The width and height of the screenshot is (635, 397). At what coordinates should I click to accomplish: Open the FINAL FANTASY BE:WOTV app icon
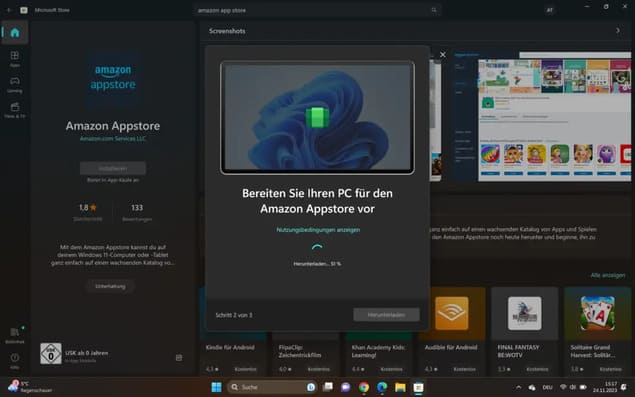[x=524, y=313]
